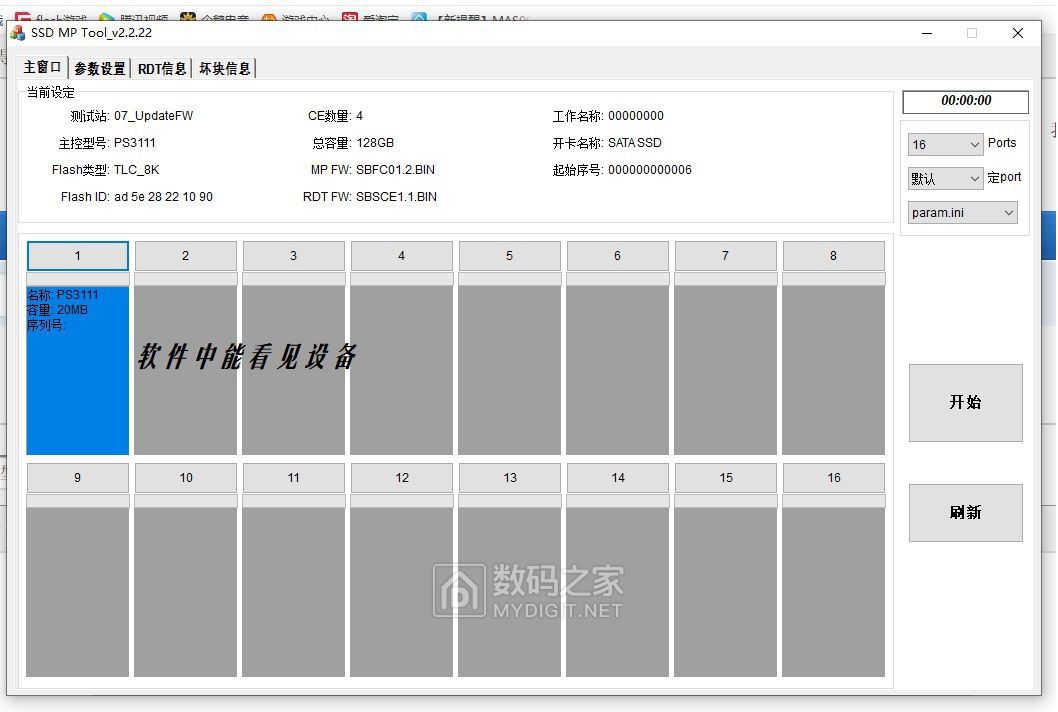Select port 2 header button
The width and height of the screenshot is (1058, 712).
click(186, 256)
